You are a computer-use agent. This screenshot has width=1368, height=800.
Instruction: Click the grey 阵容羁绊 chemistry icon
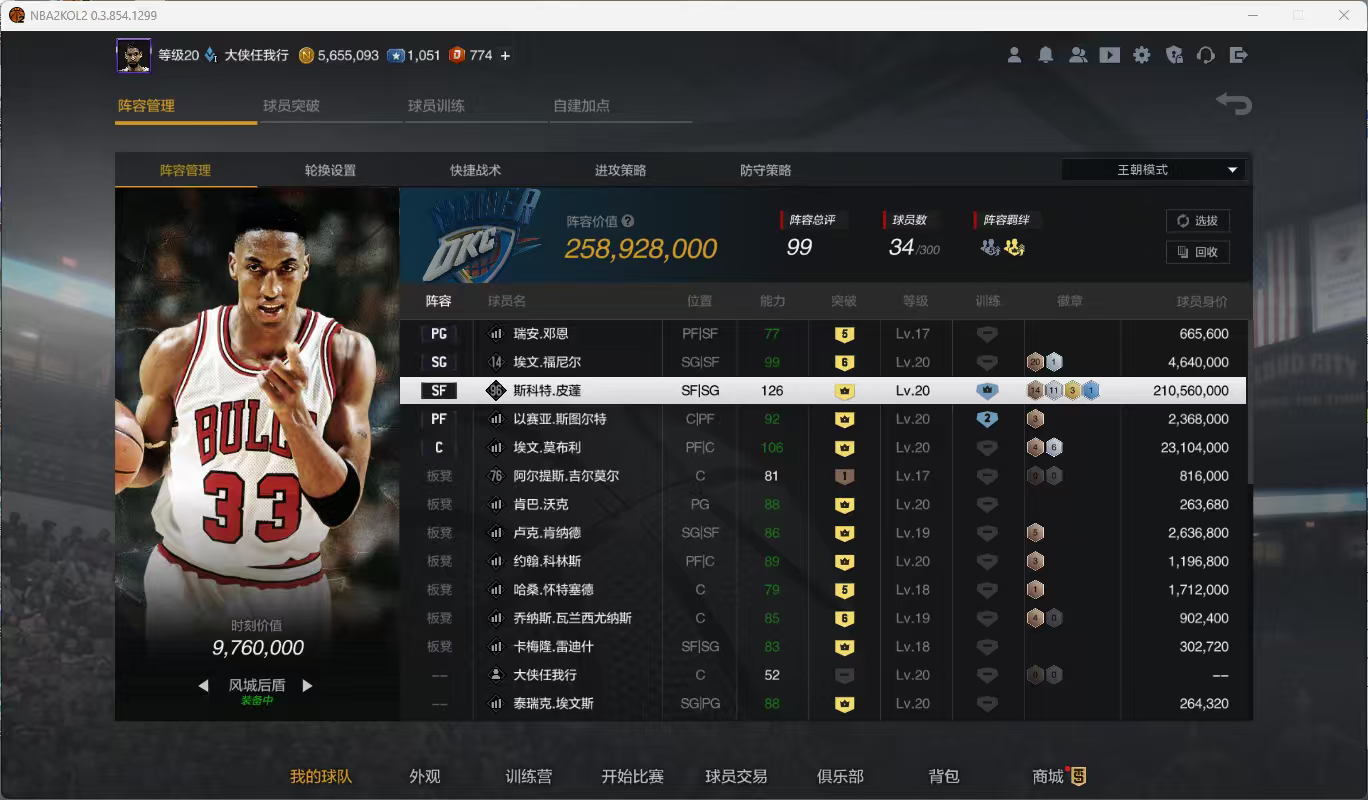(x=990, y=247)
